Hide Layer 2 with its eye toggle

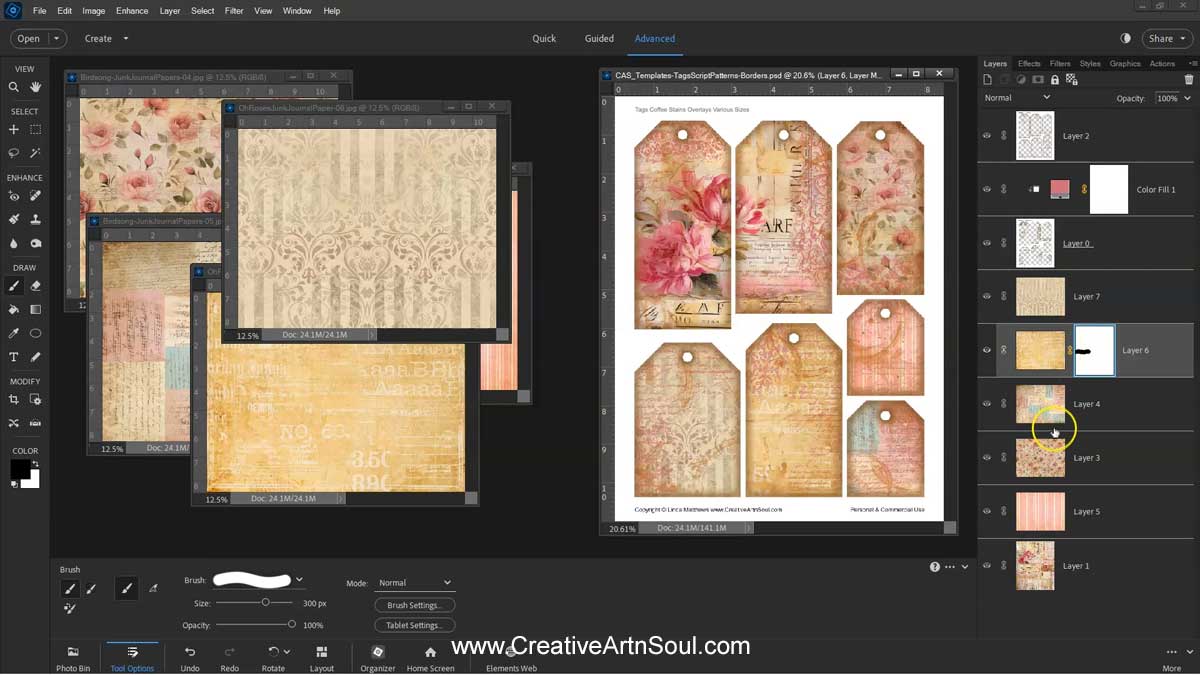(x=986, y=135)
